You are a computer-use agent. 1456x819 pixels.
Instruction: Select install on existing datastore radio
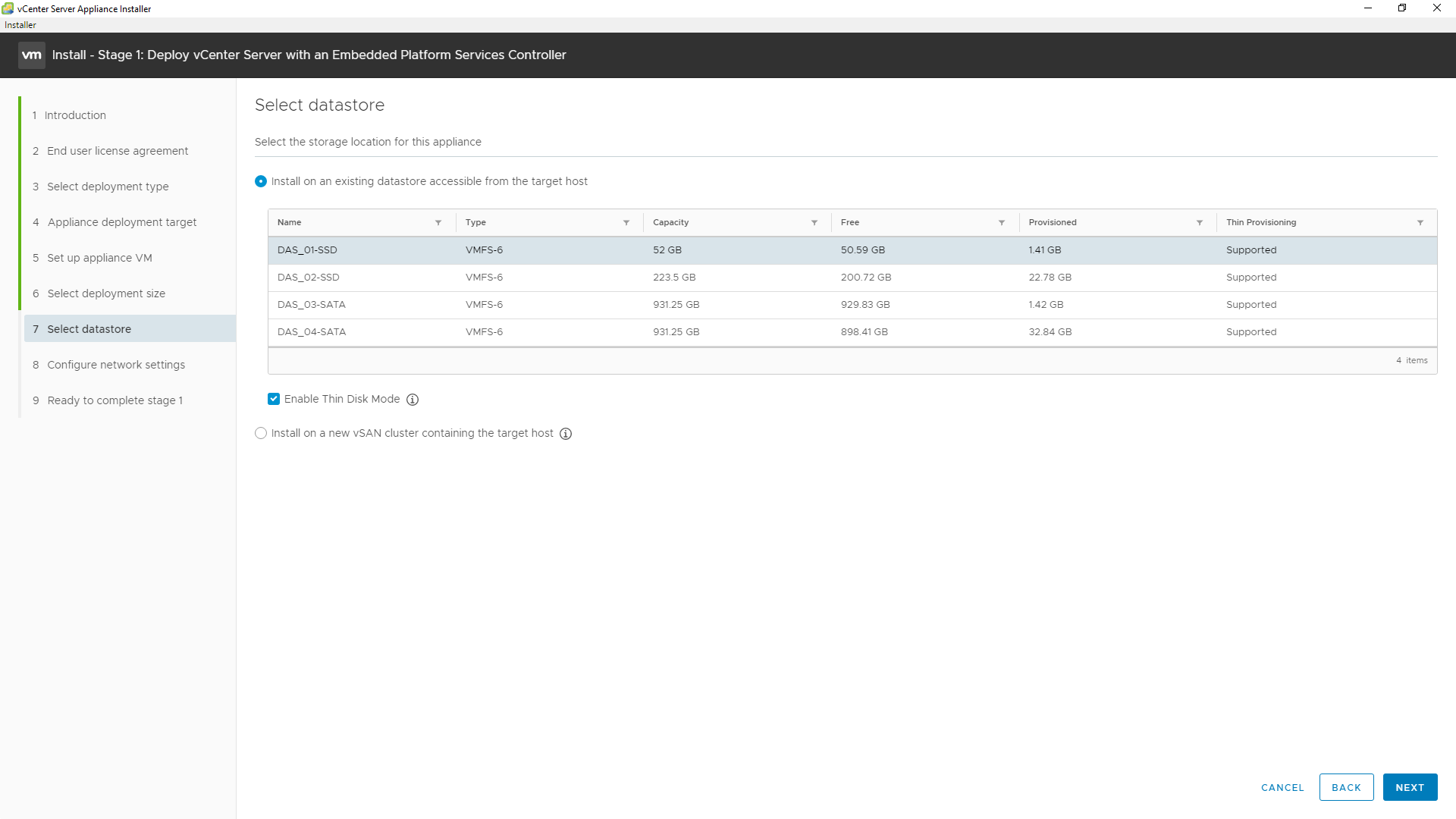tap(261, 181)
